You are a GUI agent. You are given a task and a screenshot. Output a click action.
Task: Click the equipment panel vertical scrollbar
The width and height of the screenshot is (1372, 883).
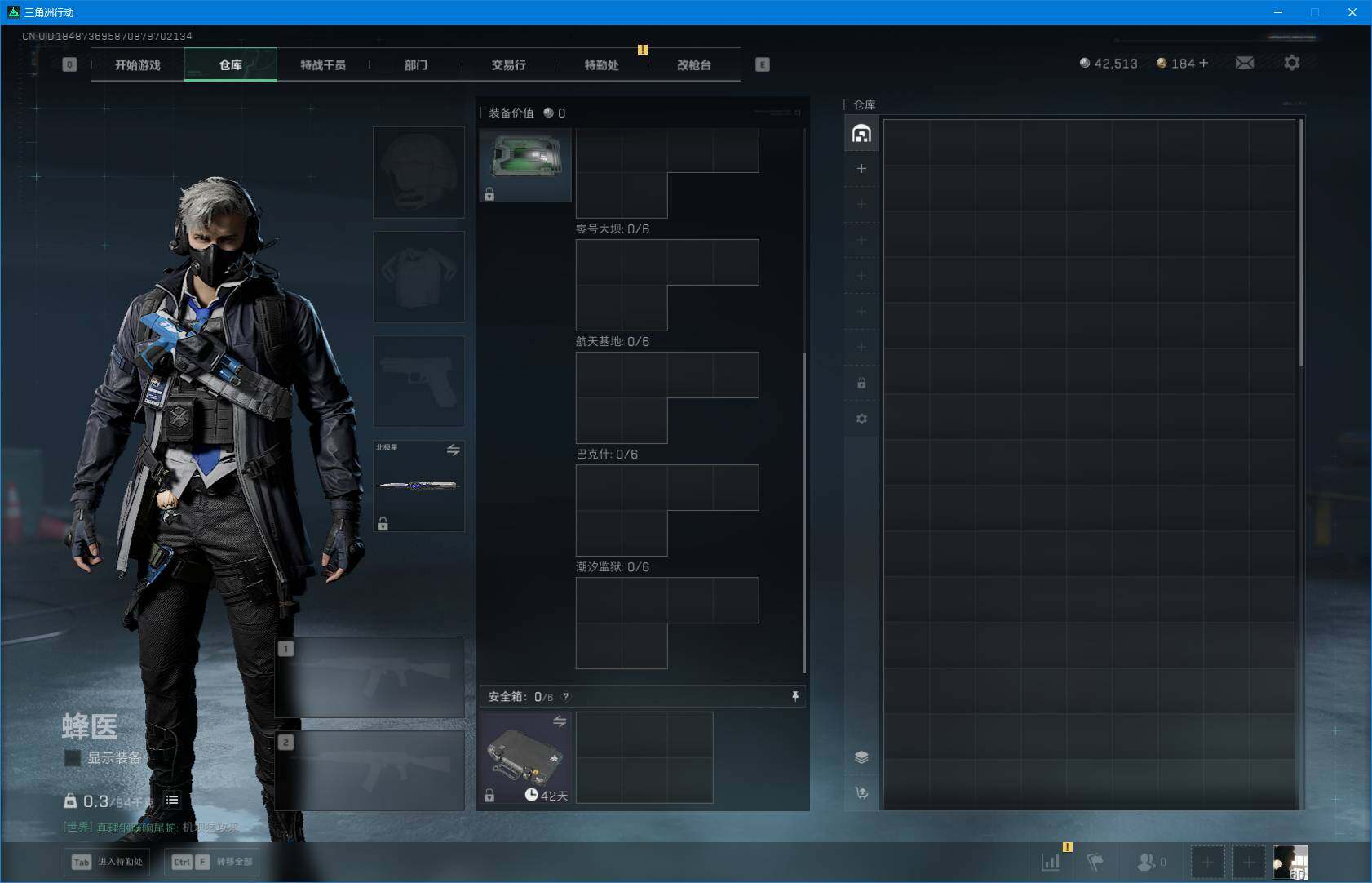805,512
